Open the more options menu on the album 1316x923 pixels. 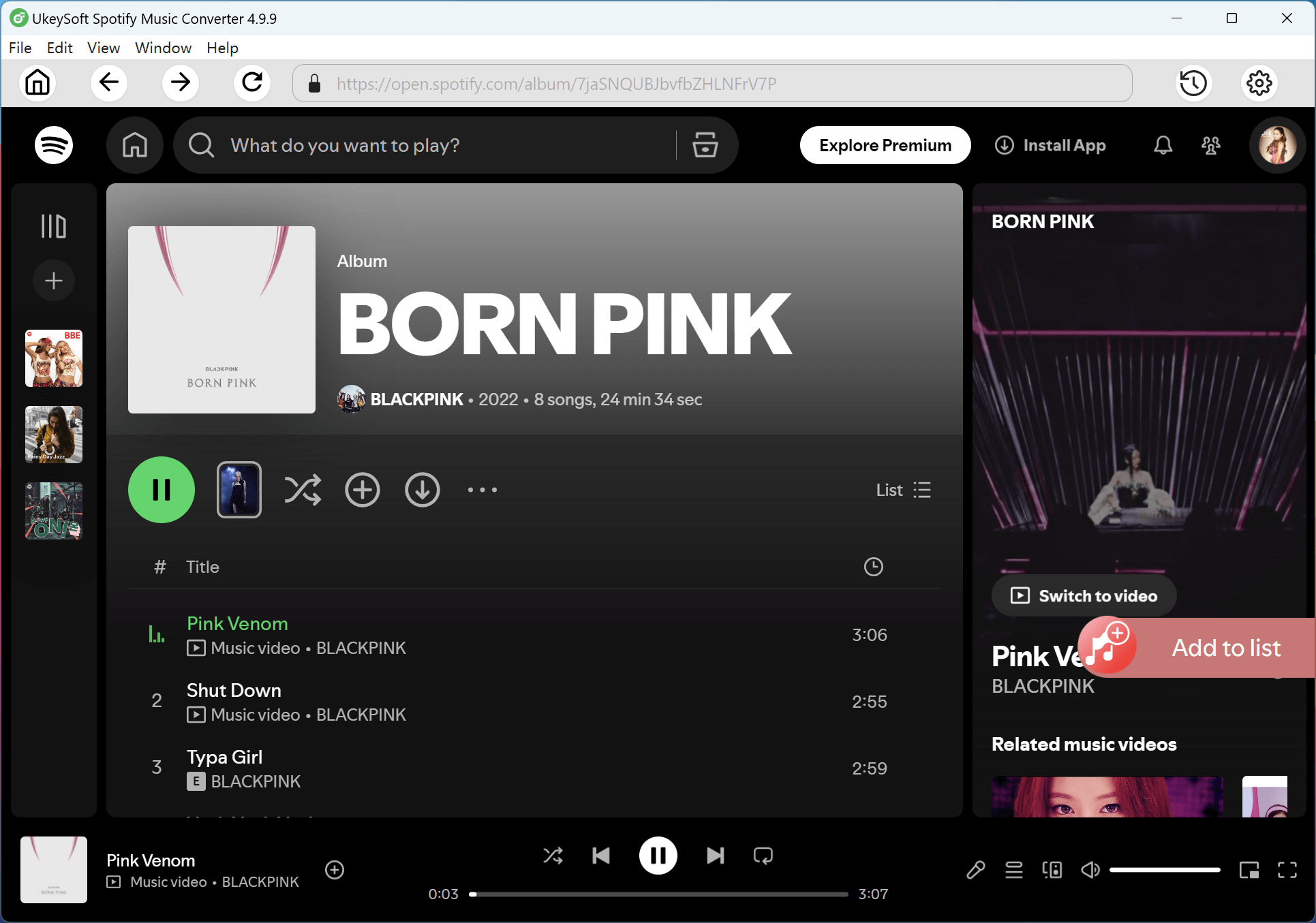[x=483, y=490]
